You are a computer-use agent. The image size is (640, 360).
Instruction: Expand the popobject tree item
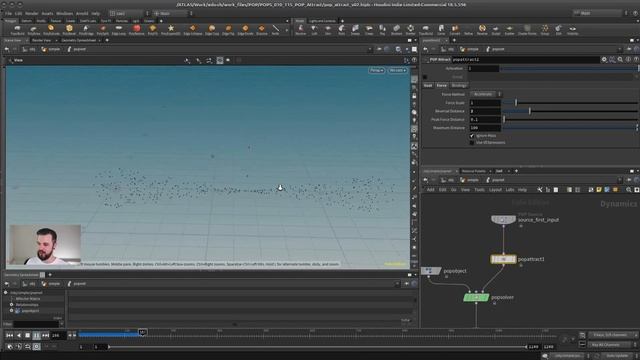pos(12,311)
